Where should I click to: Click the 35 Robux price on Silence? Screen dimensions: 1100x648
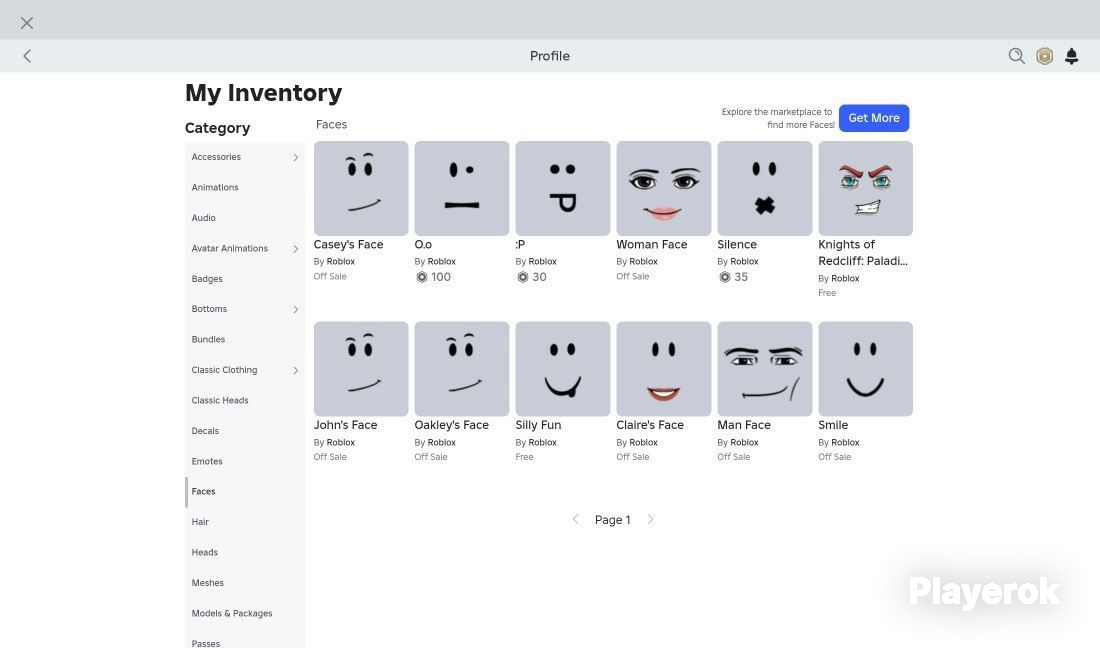click(x=734, y=277)
